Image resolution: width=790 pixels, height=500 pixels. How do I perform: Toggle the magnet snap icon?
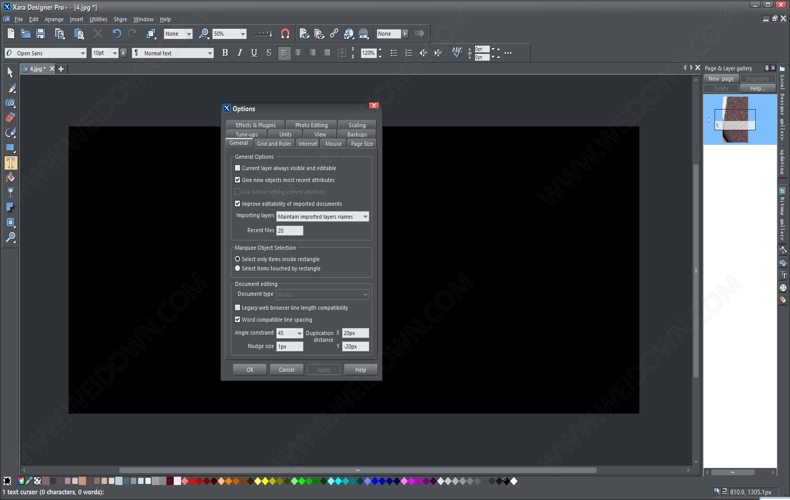[285, 34]
